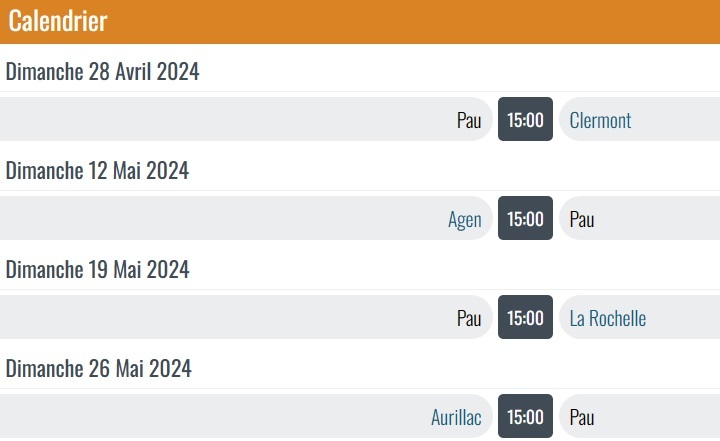Click the Clermont team link
The height and width of the screenshot is (441, 720).
click(600, 121)
